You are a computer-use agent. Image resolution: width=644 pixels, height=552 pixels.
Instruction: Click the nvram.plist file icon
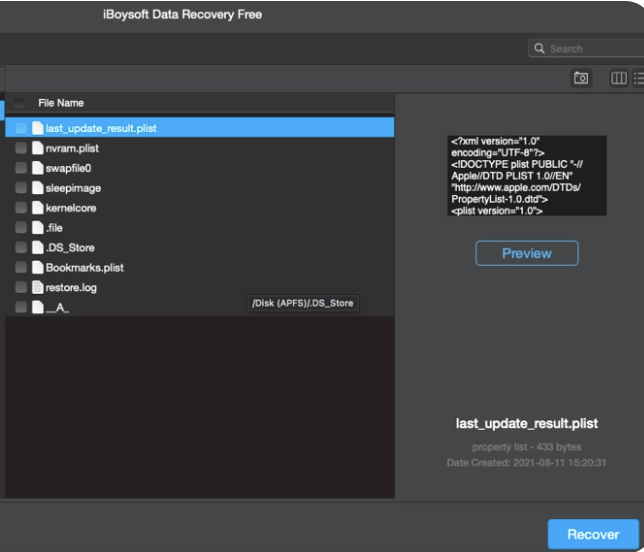coord(38,148)
